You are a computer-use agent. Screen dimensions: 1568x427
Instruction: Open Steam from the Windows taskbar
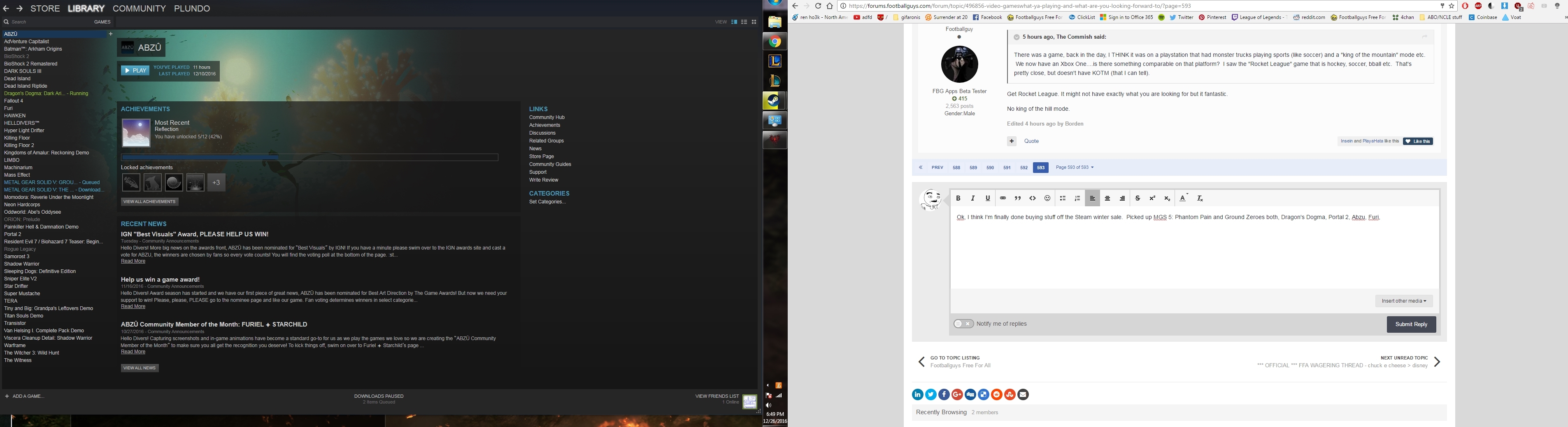pos(775,100)
